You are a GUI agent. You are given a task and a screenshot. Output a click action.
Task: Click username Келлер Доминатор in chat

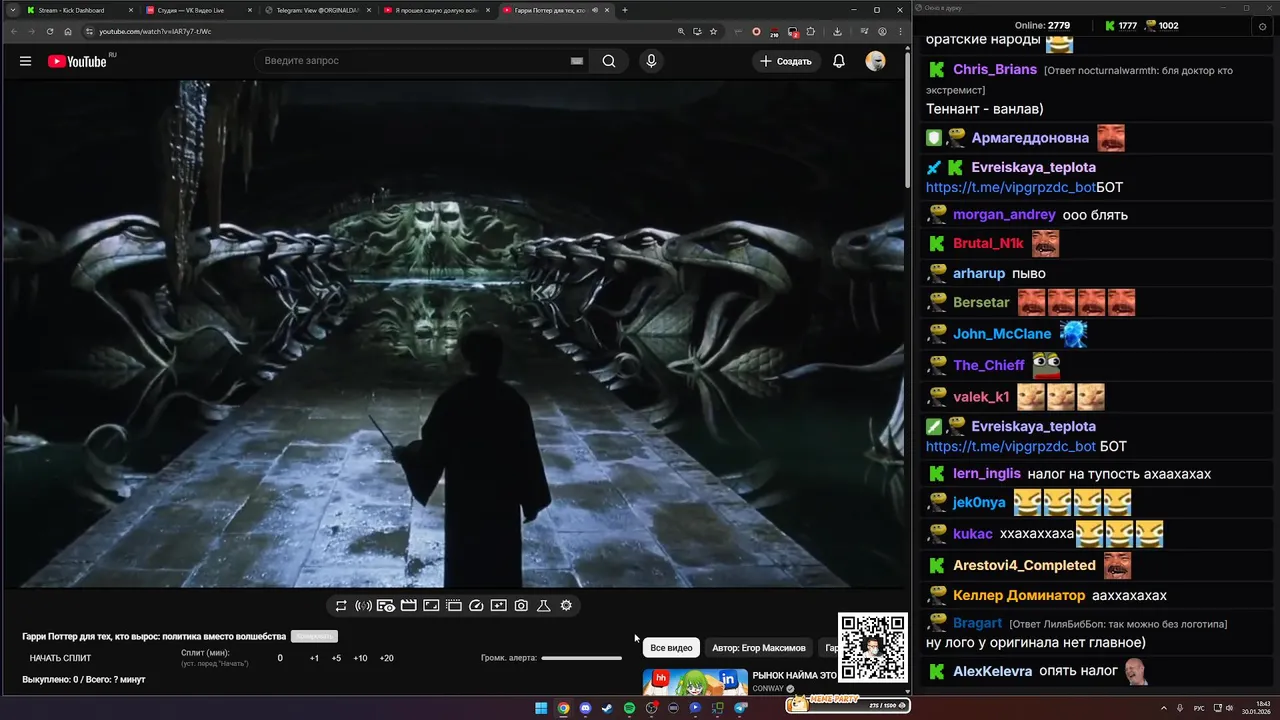[1019, 595]
